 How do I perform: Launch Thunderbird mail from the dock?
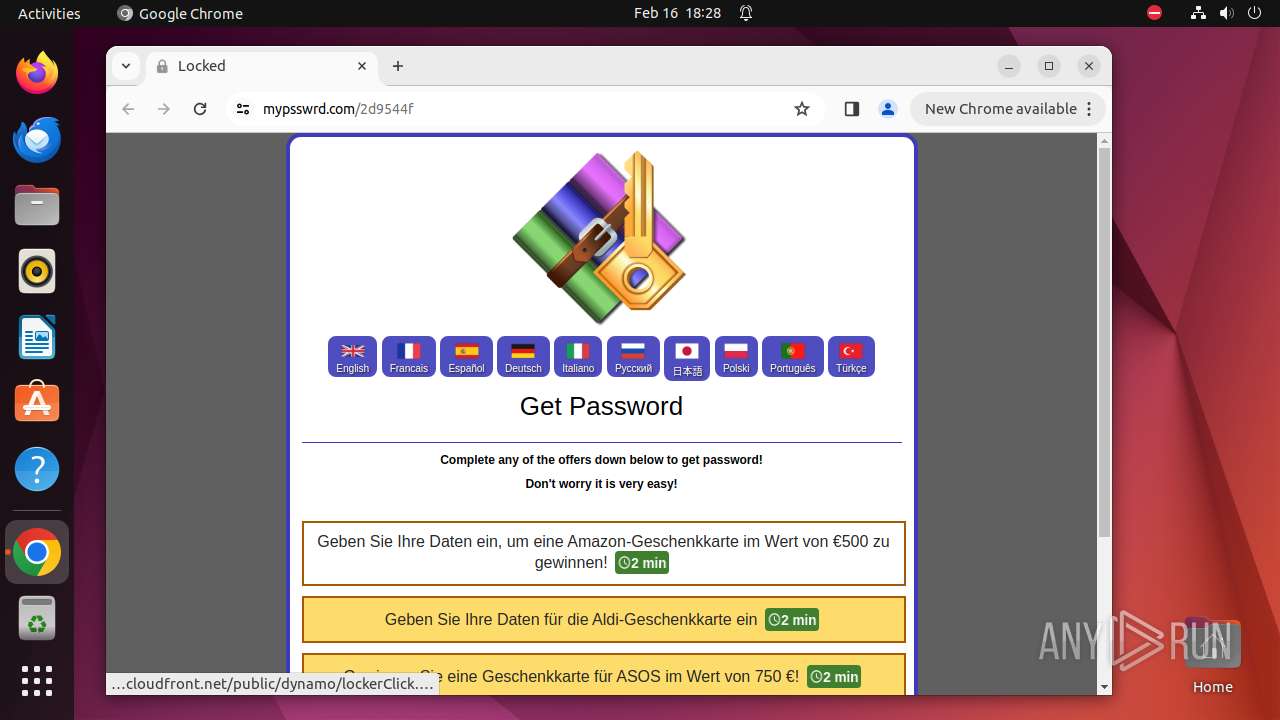(37, 139)
